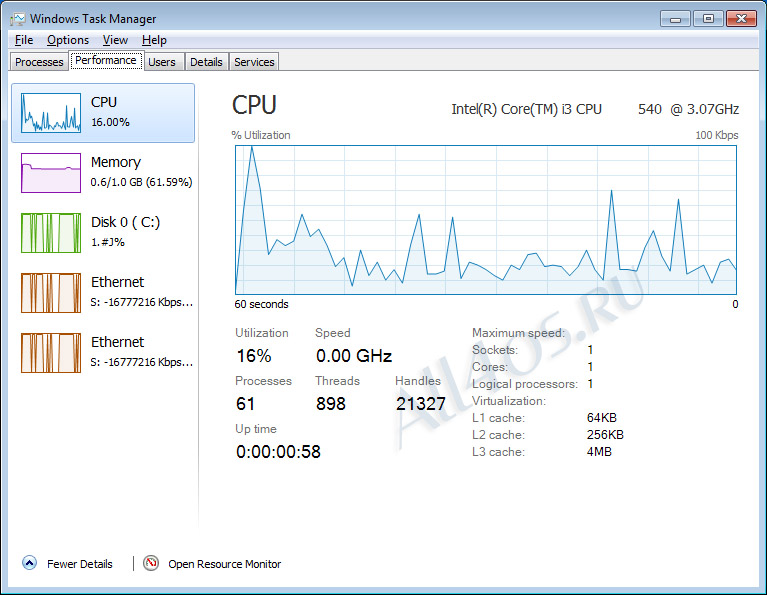The image size is (767, 595).
Task: Click the Virtualization label
Action: click(509, 401)
